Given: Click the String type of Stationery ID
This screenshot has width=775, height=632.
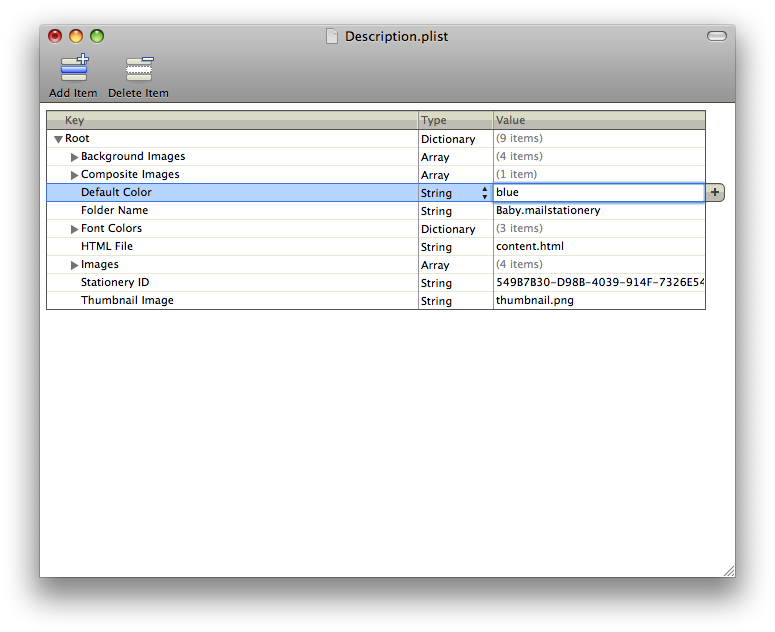Looking at the screenshot, I should 436,284.
